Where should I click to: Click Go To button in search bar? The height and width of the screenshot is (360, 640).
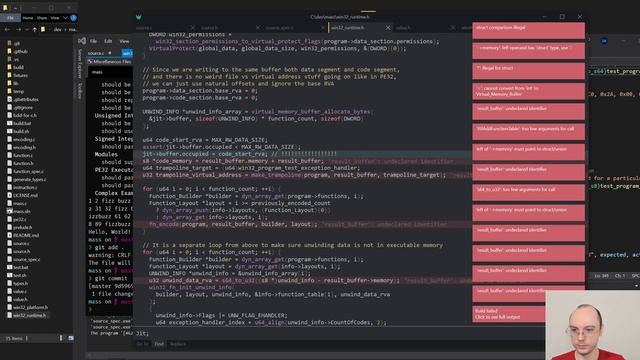click(142, 344)
